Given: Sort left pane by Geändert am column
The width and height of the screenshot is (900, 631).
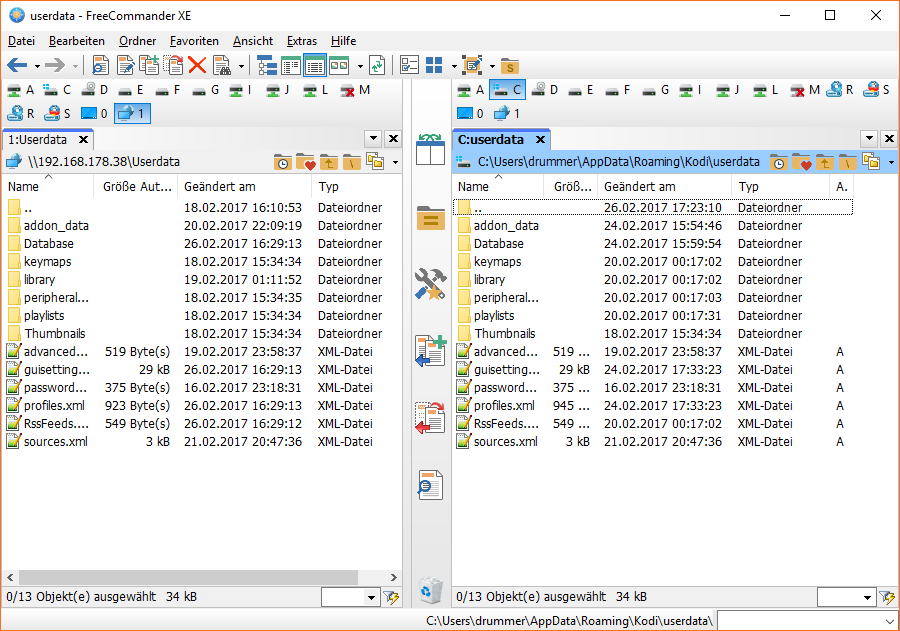Looking at the screenshot, I should [x=245, y=187].
